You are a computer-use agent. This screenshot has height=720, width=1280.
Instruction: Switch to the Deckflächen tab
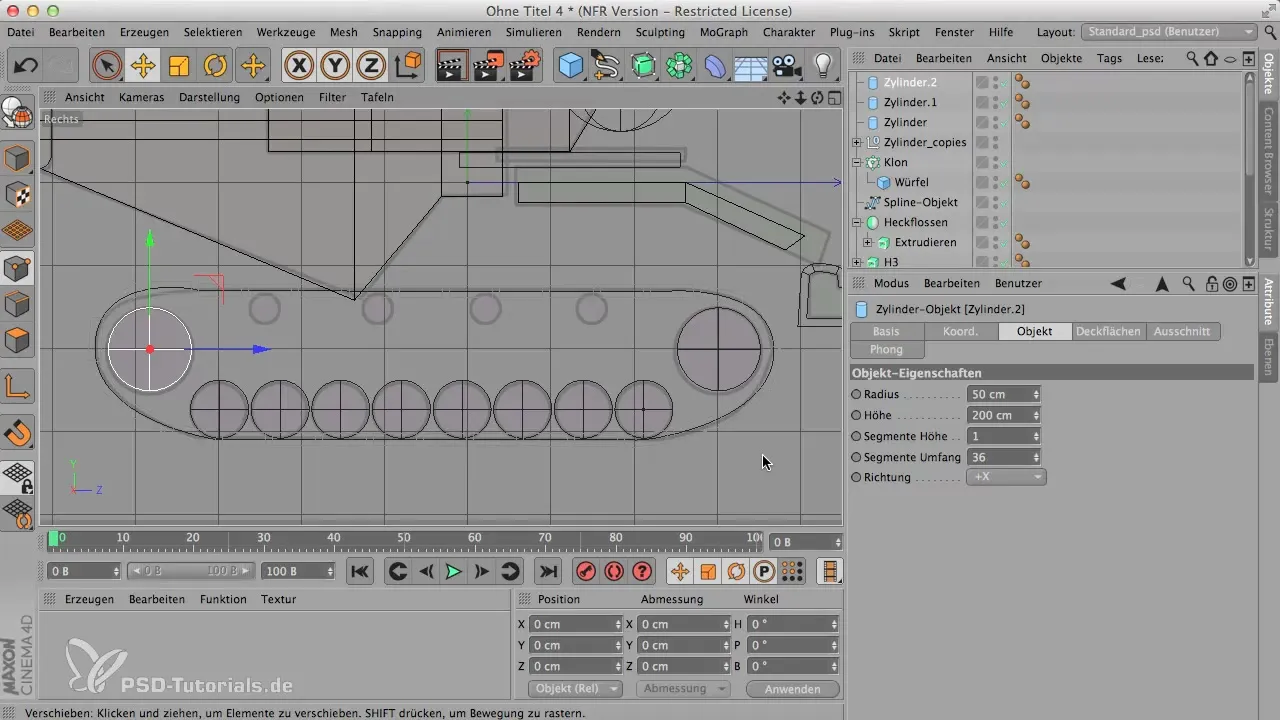(x=1108, y=331)
